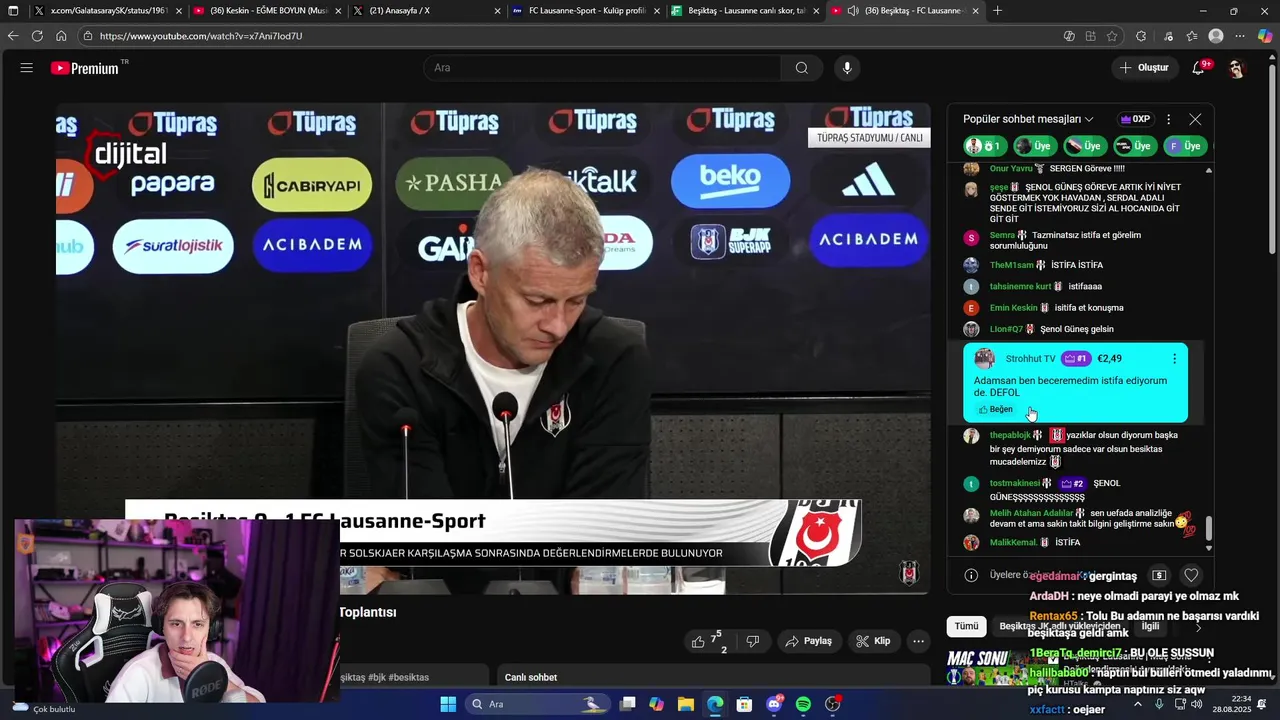Open Strohhut TV super chat options

pyautogui.click(x=1174, y=358)
